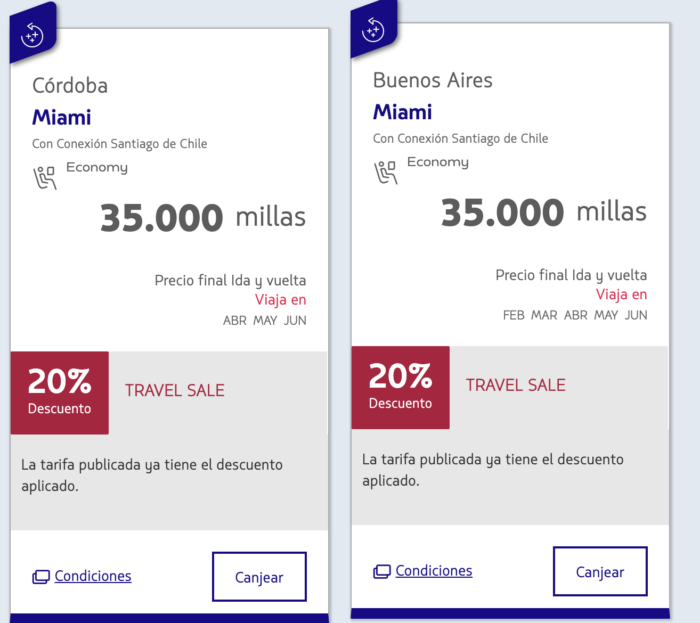This screenshot has width=700, height=623.
Task: Click the Condiciones window icon on Buenos Aires card
Action: coord(382,571)
